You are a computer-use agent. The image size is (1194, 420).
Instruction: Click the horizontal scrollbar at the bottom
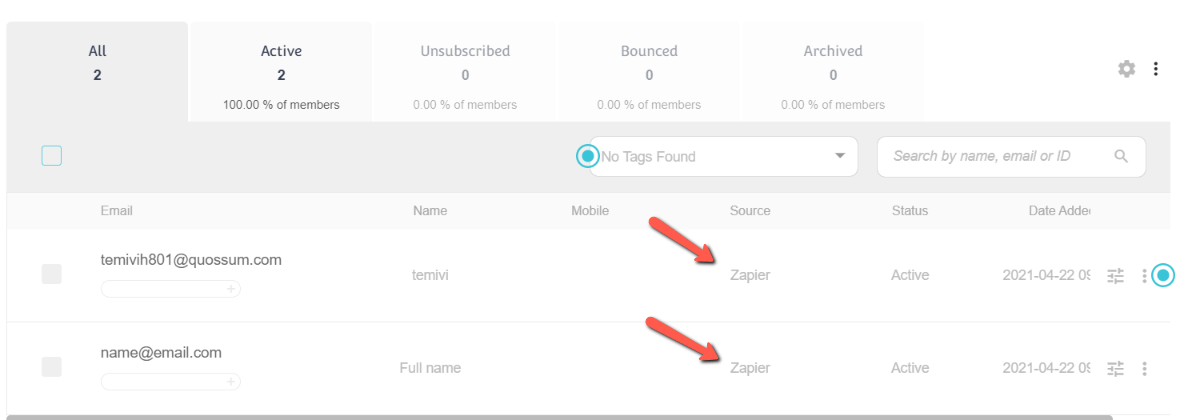[560, 417]
